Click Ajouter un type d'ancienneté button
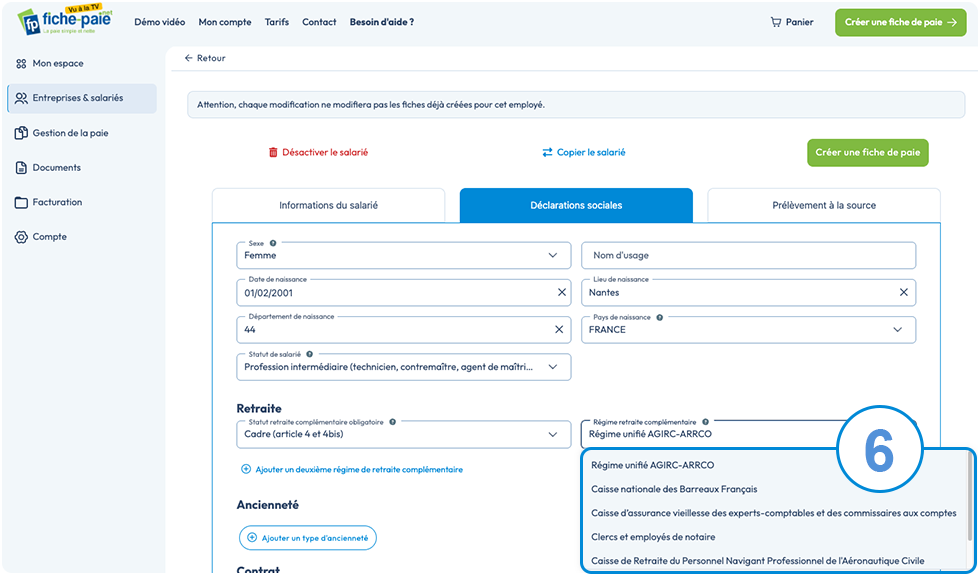980x583 pixels. [308, 537]
